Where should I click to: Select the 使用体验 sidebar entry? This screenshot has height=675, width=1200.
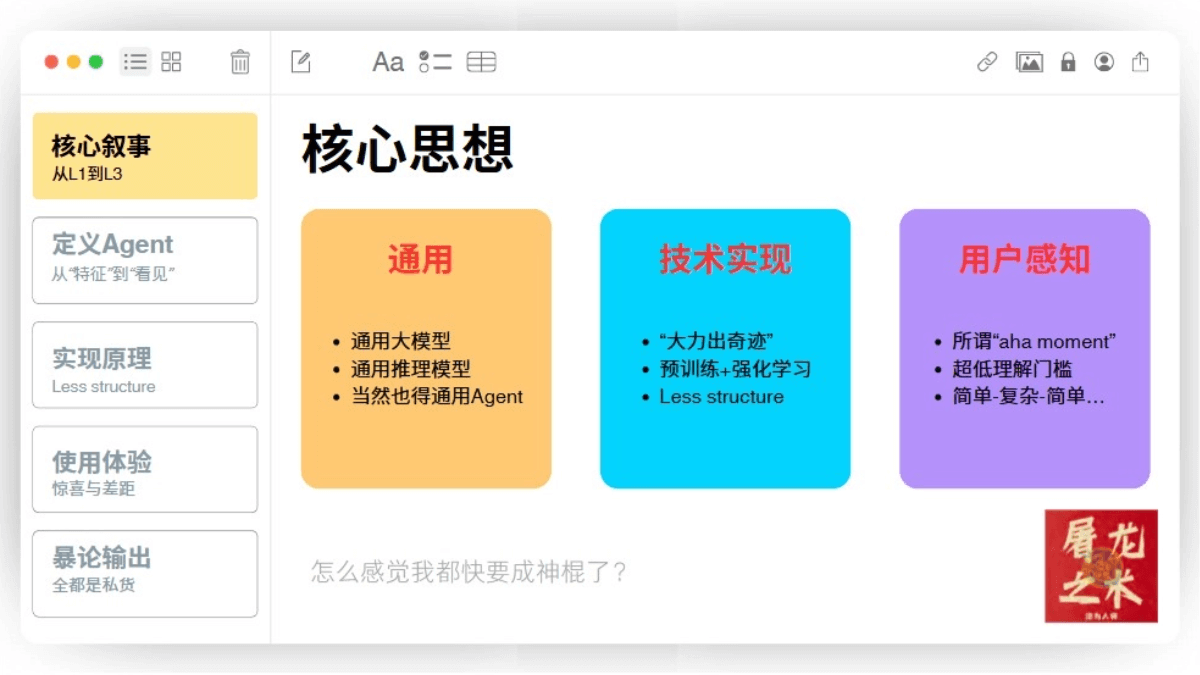[x=144, y=468]
